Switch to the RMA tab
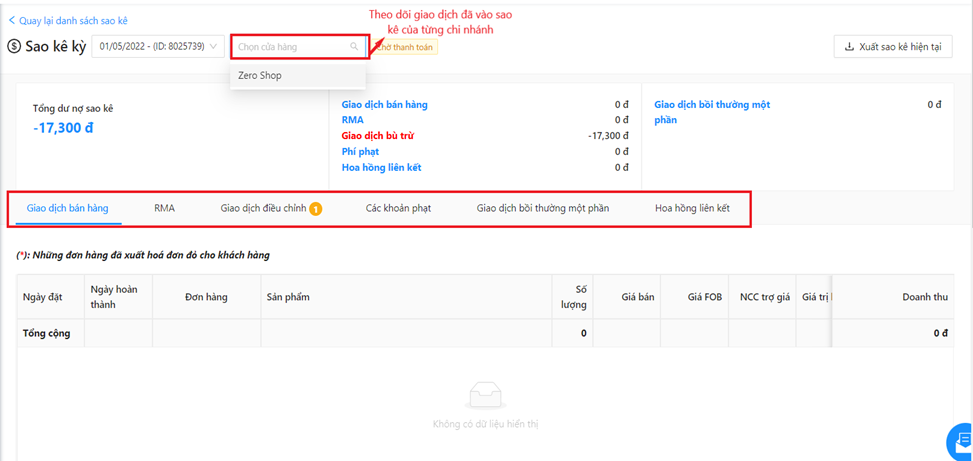Screen dimensions: 973x461 [x=164, y=208]
